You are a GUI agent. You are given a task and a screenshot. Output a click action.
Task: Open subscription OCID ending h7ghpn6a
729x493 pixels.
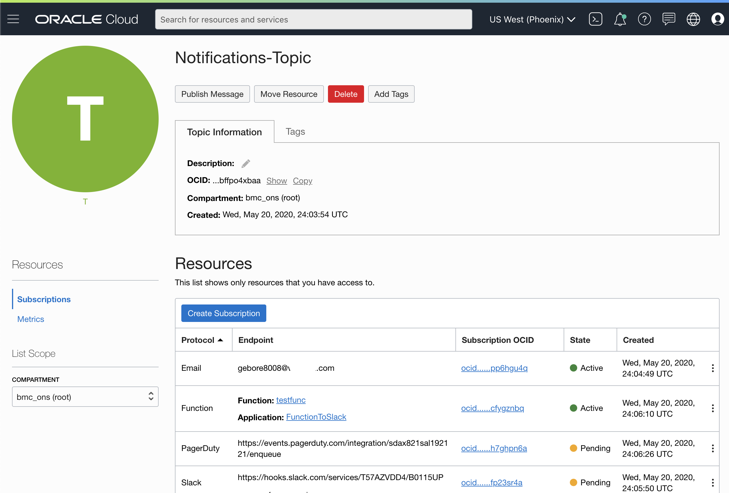pyautogui.click(x=494, y=448)
